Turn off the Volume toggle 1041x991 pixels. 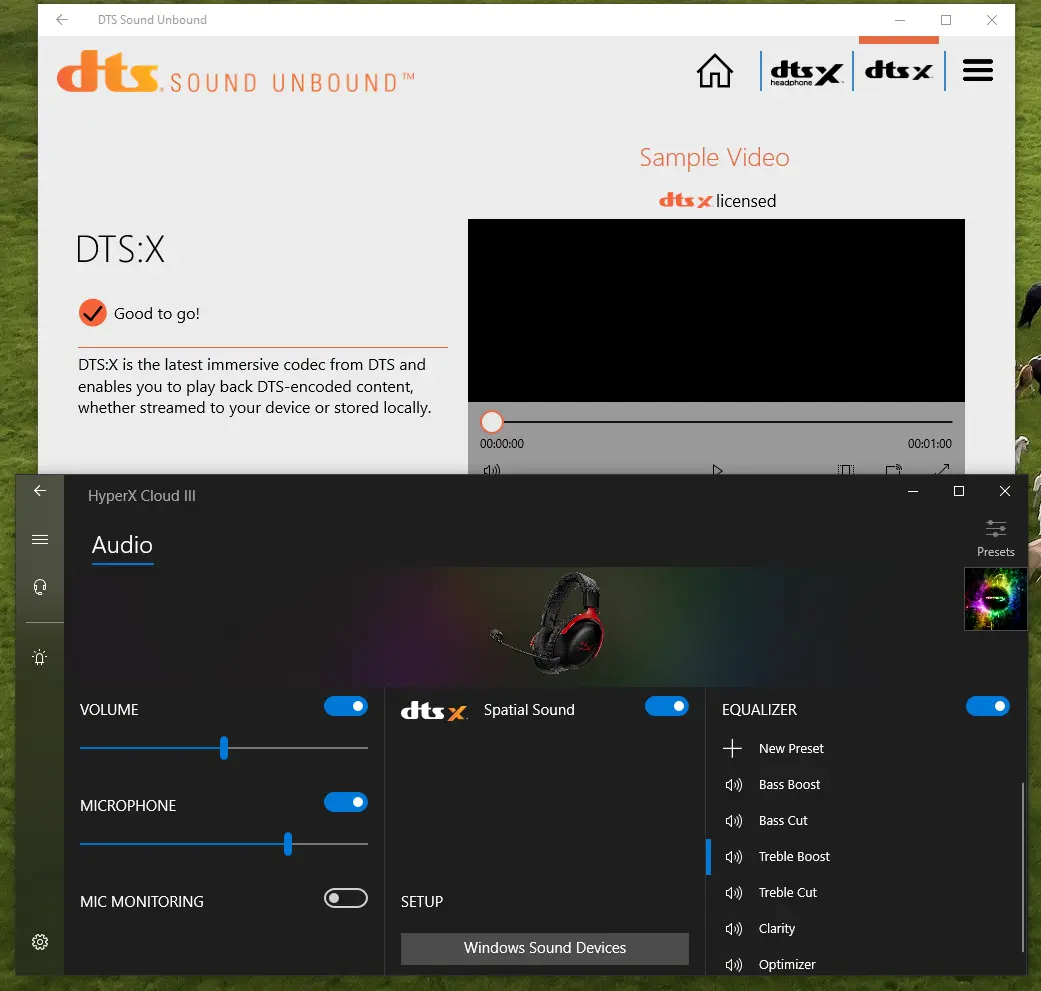pos(345,706)
